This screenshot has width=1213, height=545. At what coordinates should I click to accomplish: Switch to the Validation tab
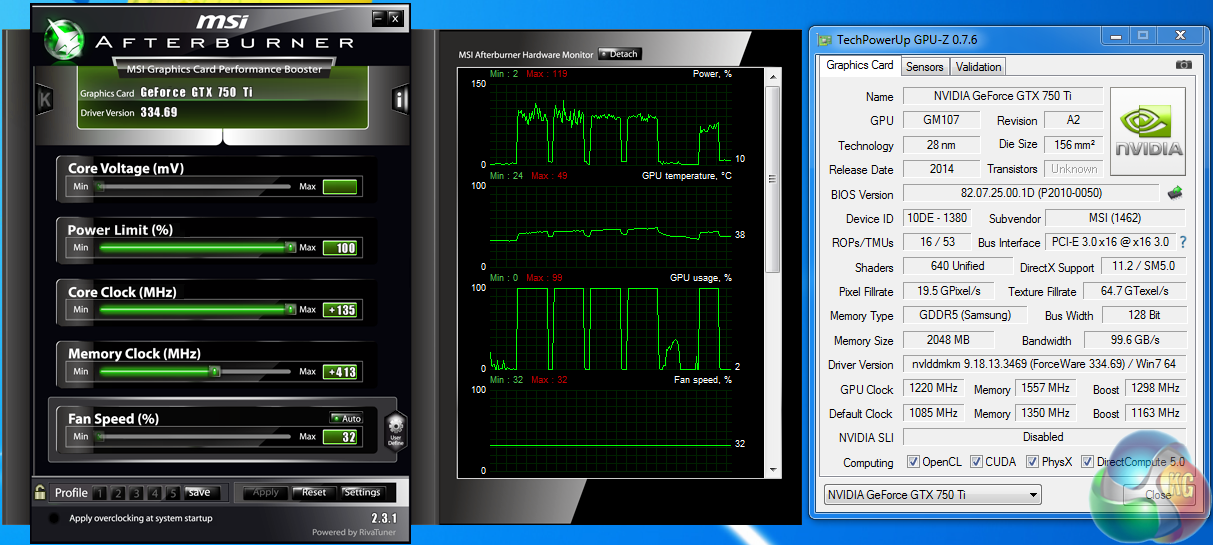pos(978,67)
